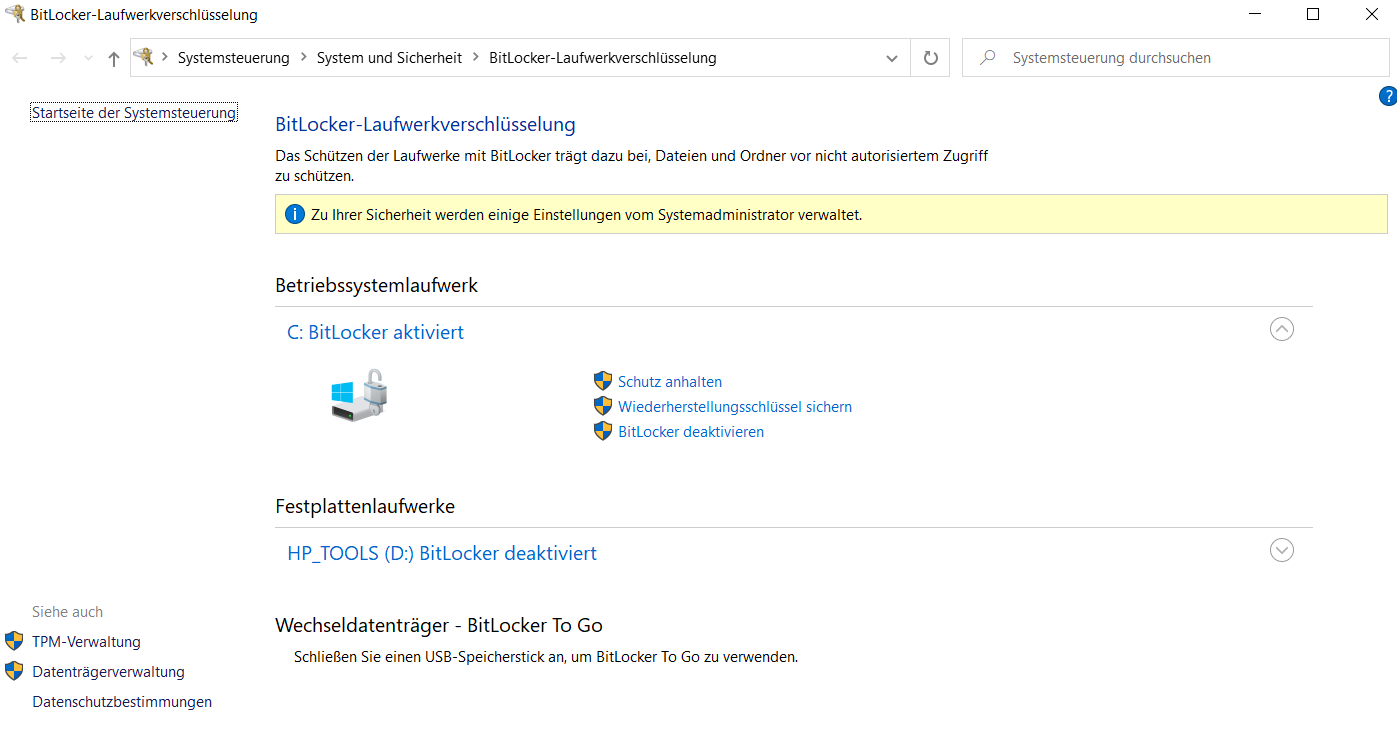Screen dimensions: 1397x732
Task: Open the chevron before Systemsteuerung breadcrumb
Action: [x=165, y=58]
